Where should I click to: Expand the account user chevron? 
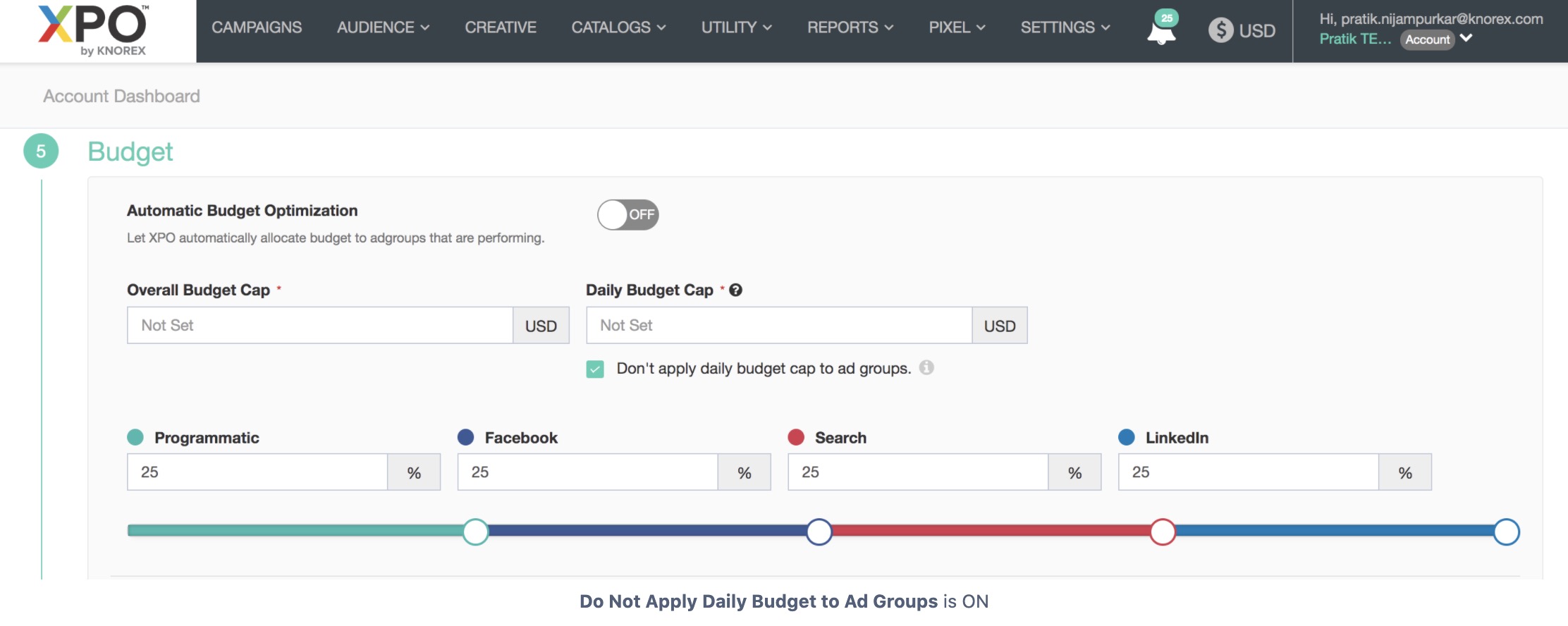click(1466, 38)
